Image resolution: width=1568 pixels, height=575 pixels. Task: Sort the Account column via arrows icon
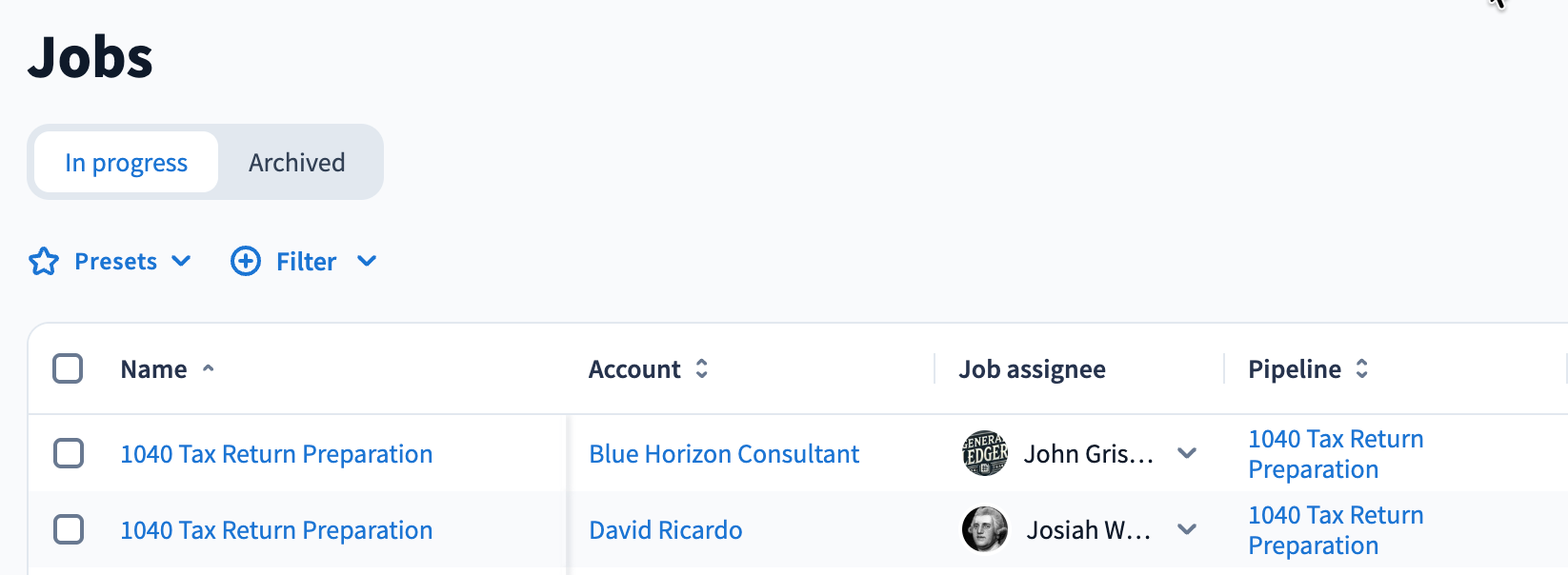(x=702, y=369)
